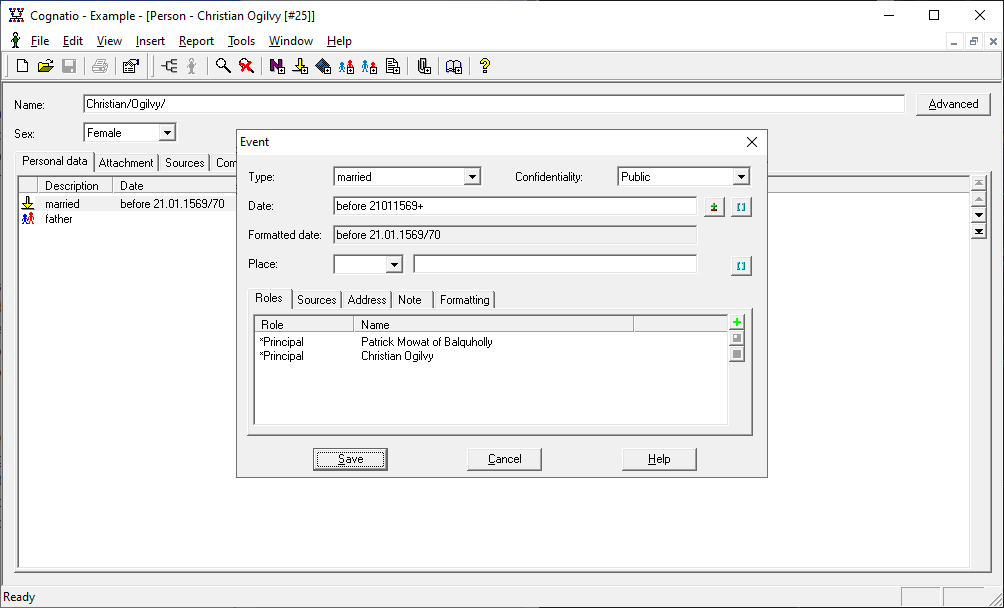Screen dimensions: 1004x608
Task: Open the event Type dropdown
Action: point(472,177)
